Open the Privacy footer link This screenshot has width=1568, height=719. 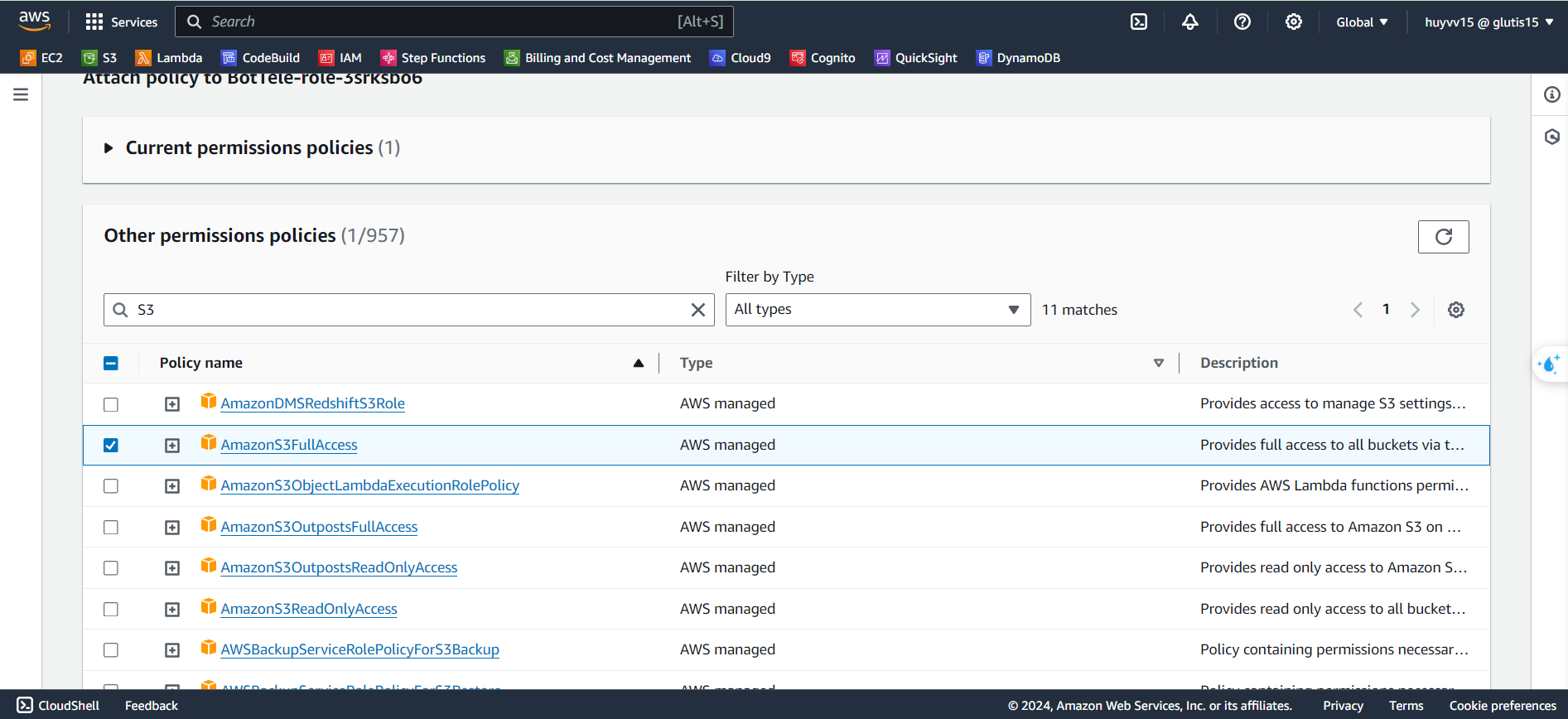[1343, 706]
